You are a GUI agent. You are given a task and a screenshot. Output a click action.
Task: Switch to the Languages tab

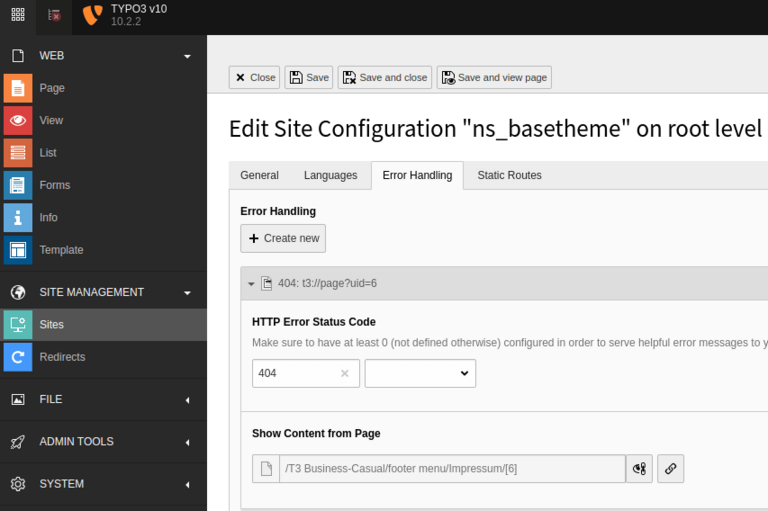[330, 175]
